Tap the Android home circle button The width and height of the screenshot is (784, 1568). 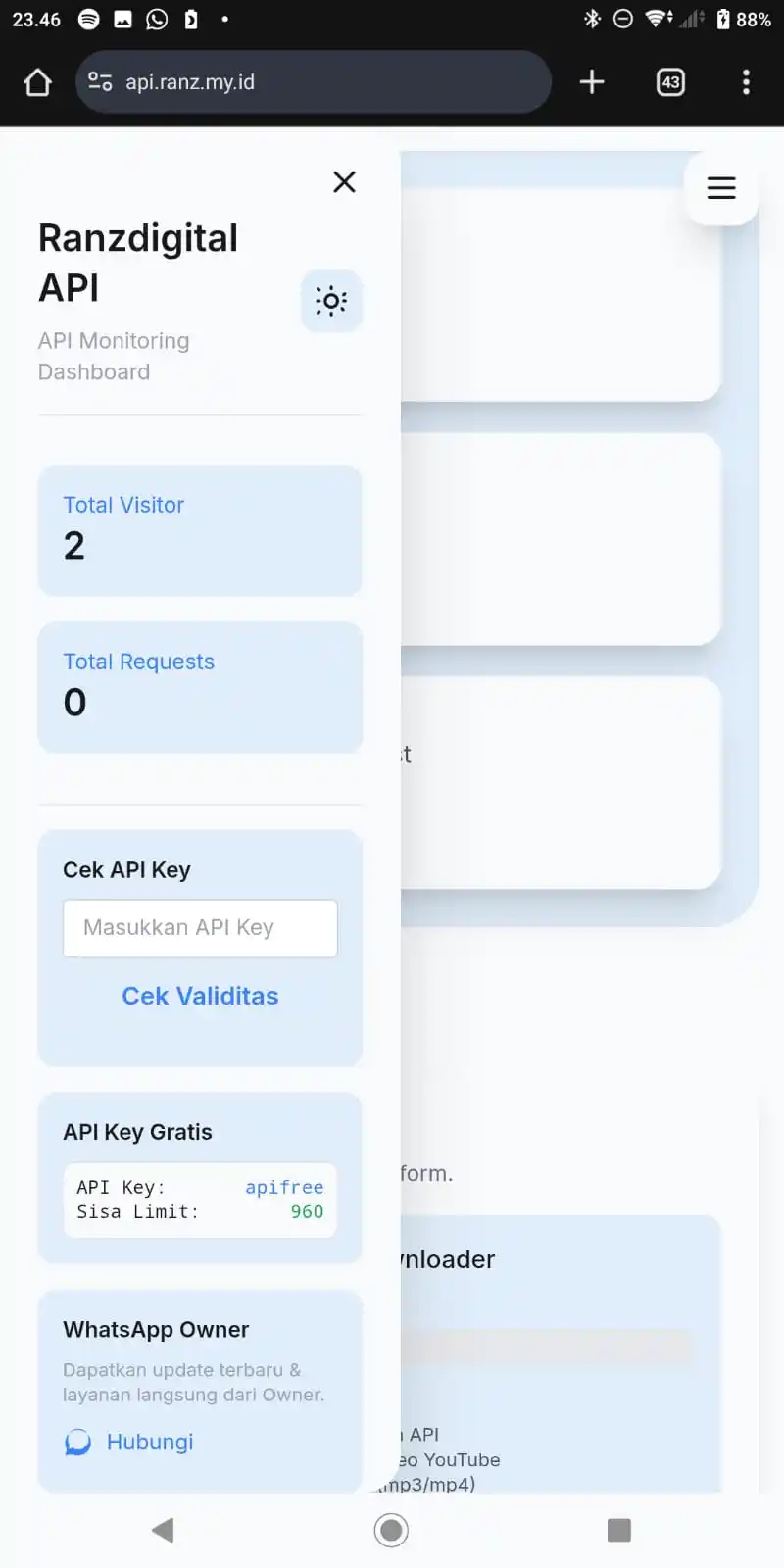tap(391, 1530)
